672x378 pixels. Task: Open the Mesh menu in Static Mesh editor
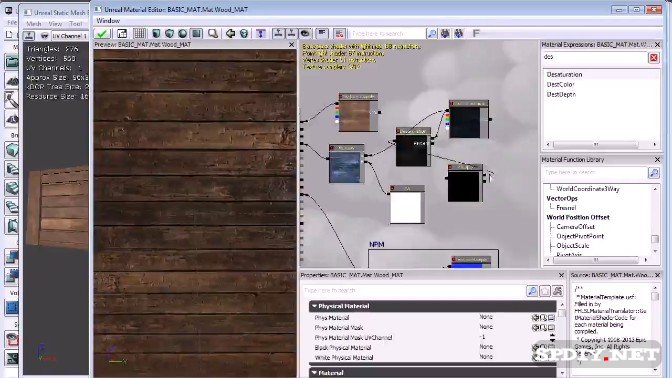(x=34, y=24)
